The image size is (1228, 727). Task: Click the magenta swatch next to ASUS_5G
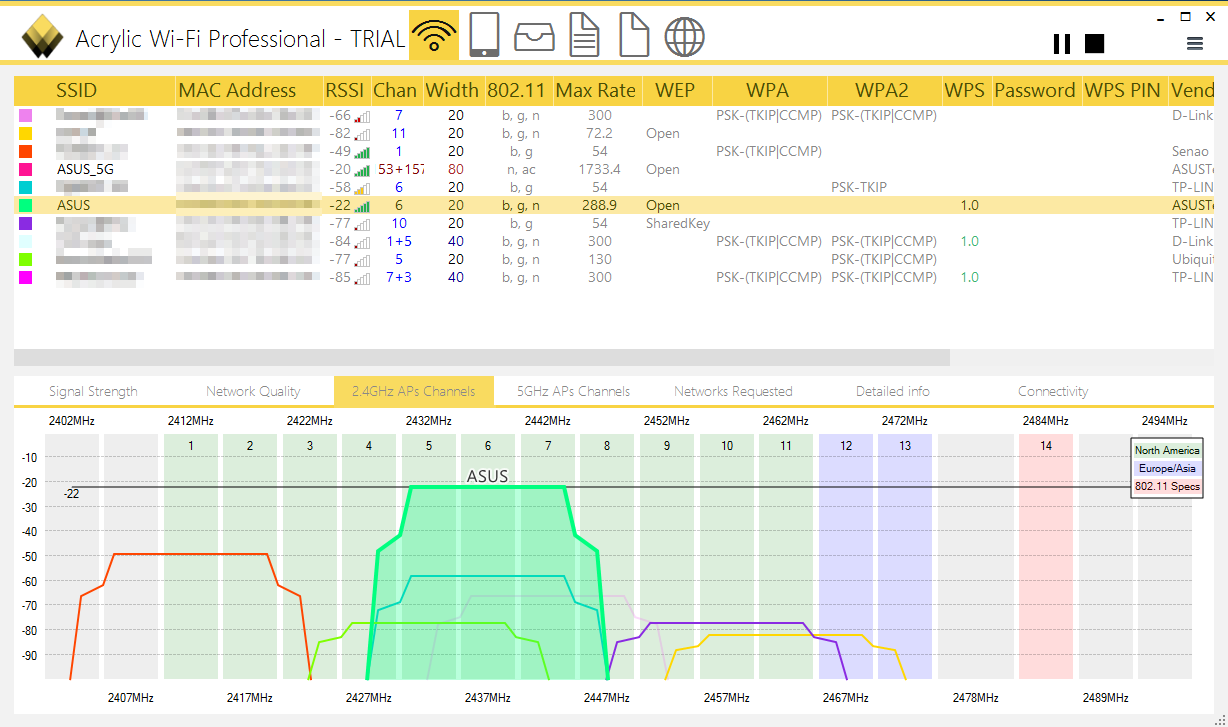coord(26,169)
